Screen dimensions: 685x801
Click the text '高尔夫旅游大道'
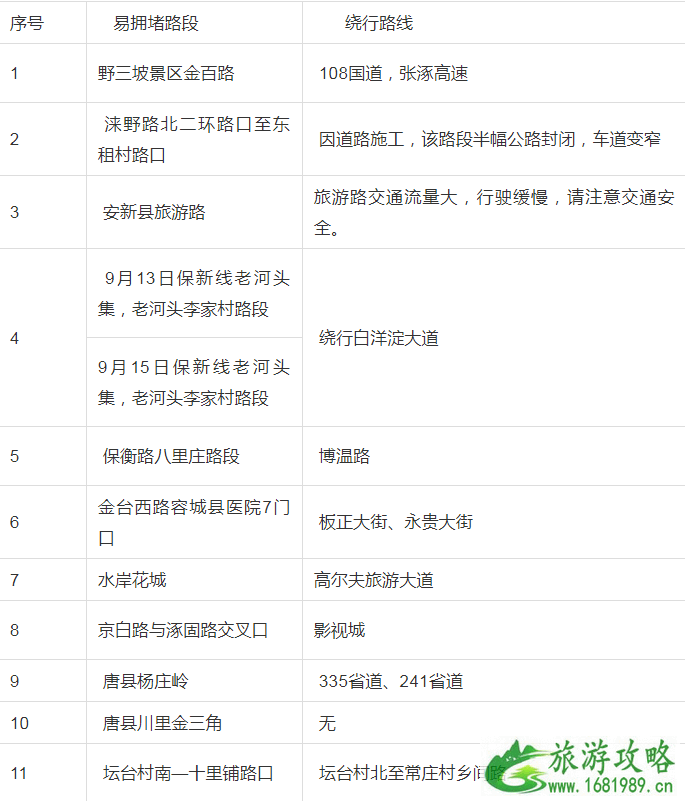tap(373, 580)
